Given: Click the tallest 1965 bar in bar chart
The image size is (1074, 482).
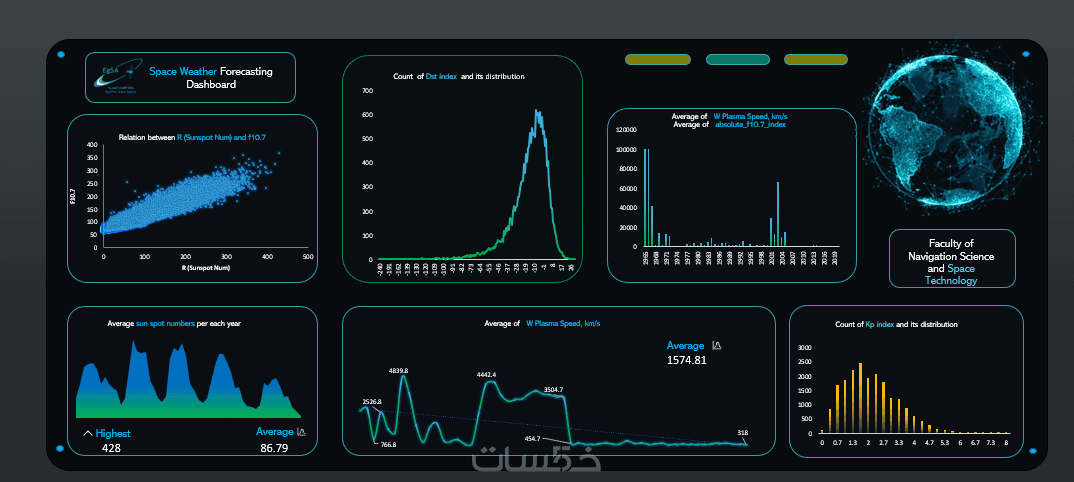Looking at the screenshot, I should point(645,197).
